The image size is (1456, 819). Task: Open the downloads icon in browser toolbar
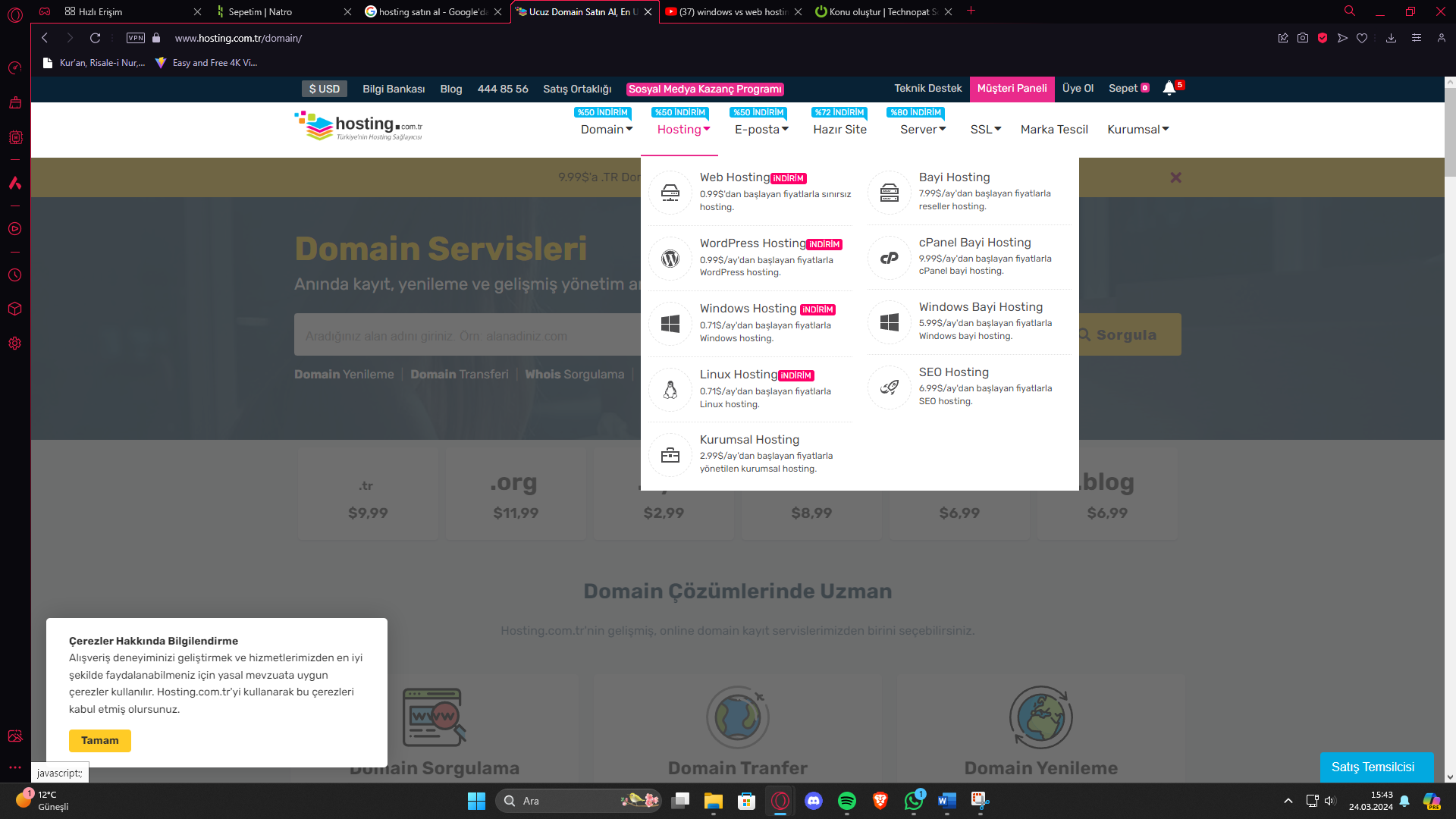tap(1391, 38)
